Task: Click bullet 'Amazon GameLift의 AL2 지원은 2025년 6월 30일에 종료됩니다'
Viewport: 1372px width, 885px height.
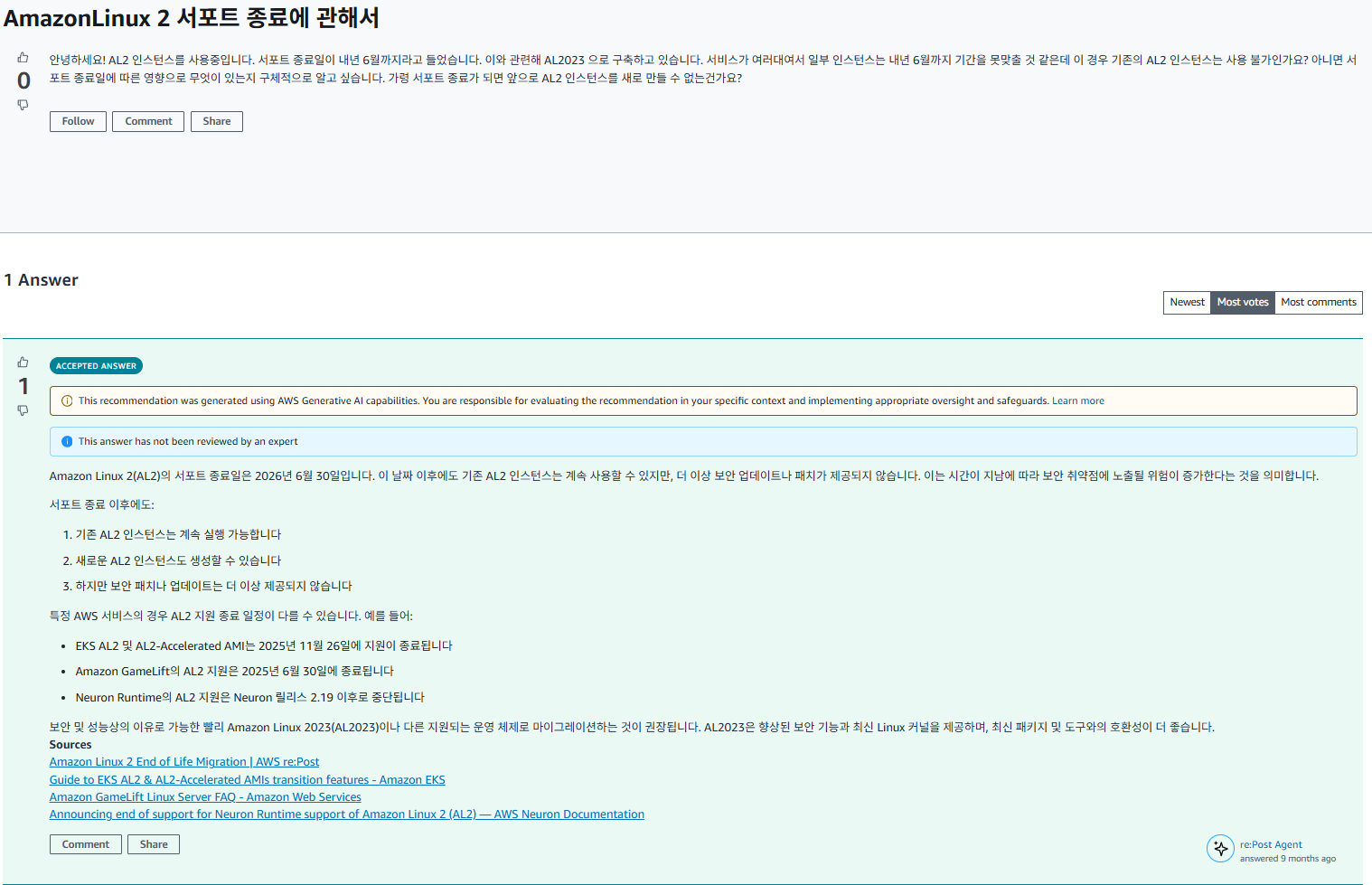Action: (x=235, y=672)
